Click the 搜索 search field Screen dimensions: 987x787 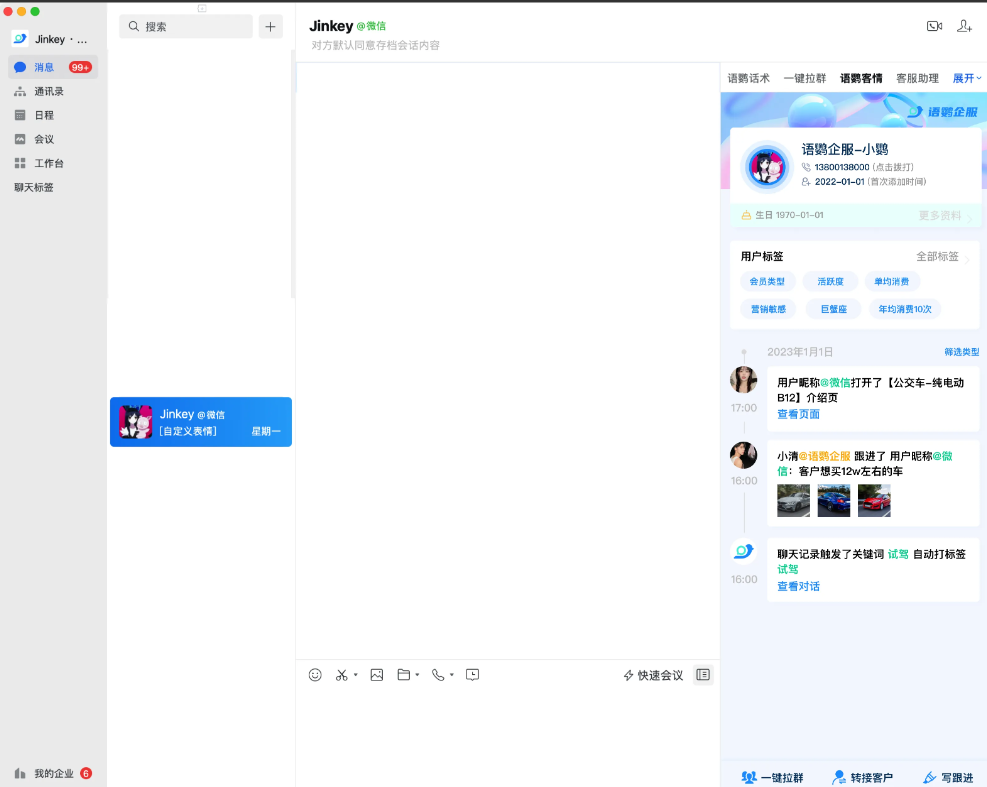pyautogui.click(x=186, y=26)
